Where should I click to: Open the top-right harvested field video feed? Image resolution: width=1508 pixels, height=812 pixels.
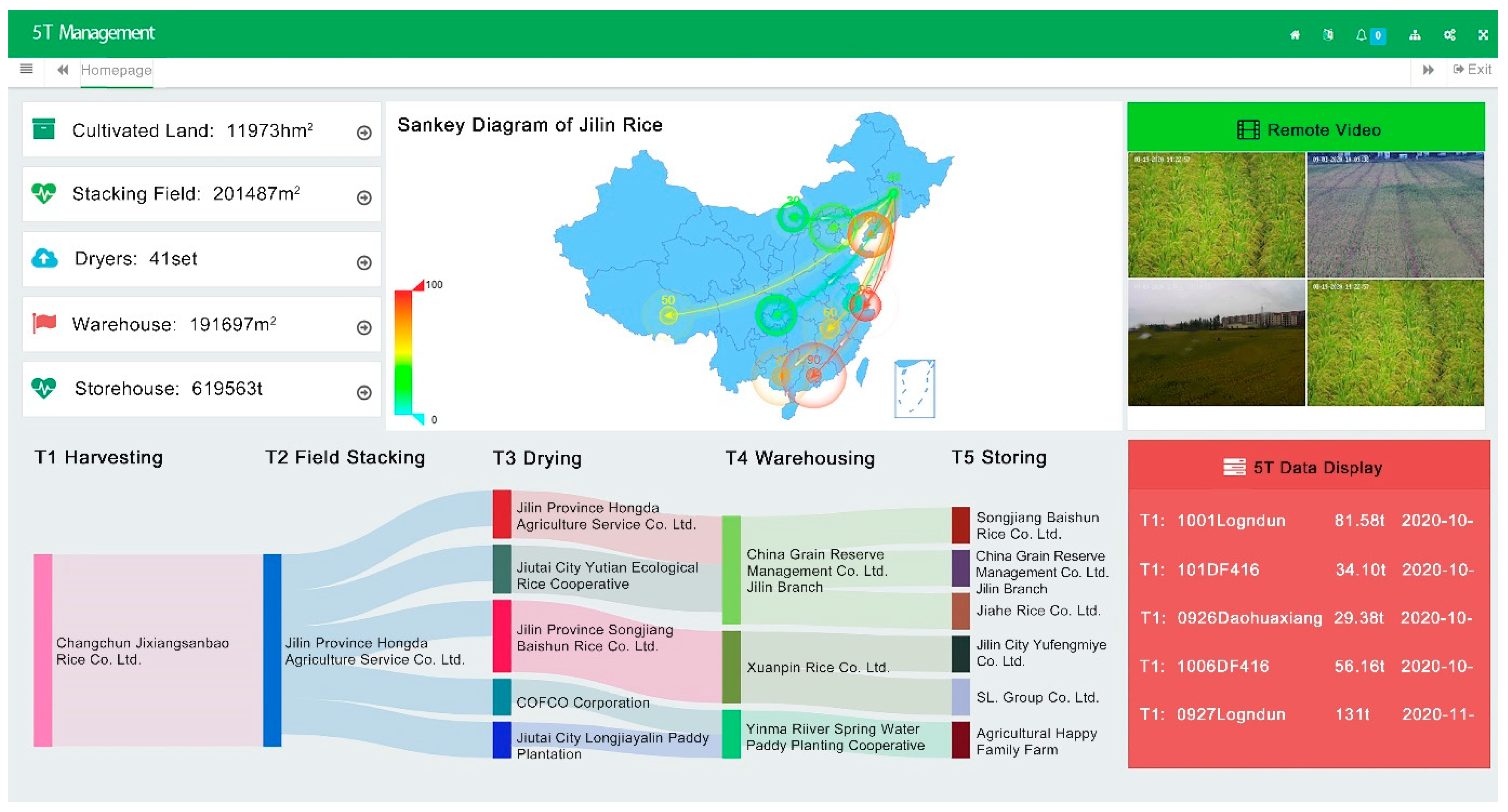[x=1395, y=215]
